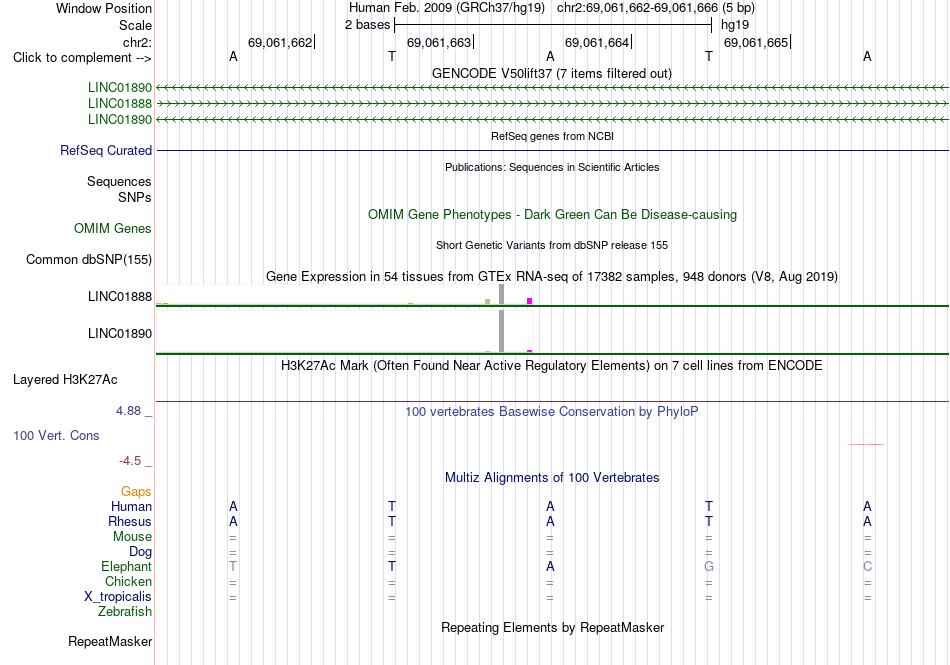Click the 'Window Position' label
This screenshot has width=950, height=665.
[x=104, y=8]
